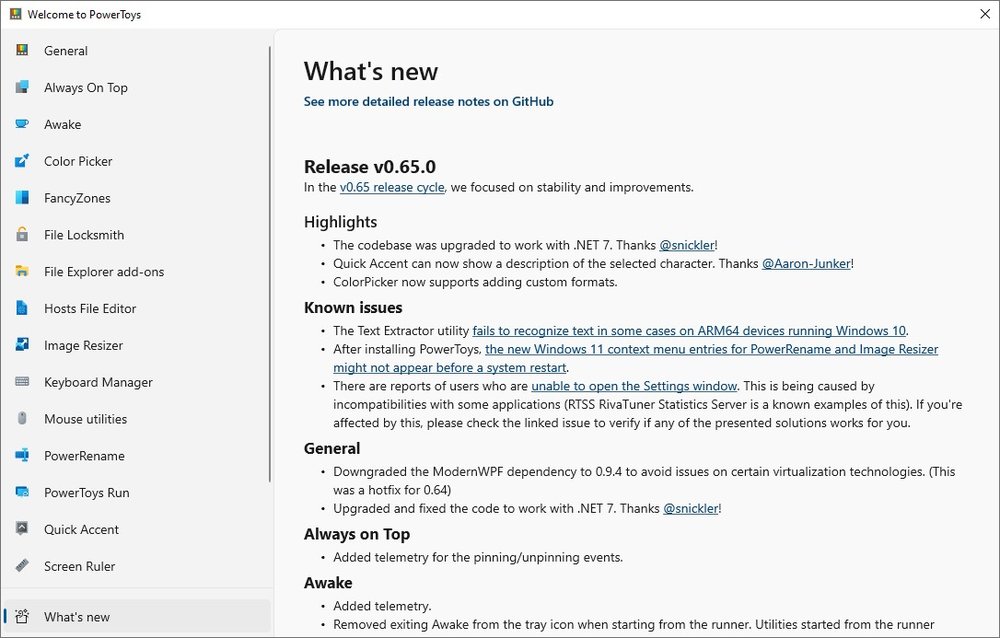1000x638 pixels.
Task: Click the Awake coffee cup icon
Action: [22, 124]
